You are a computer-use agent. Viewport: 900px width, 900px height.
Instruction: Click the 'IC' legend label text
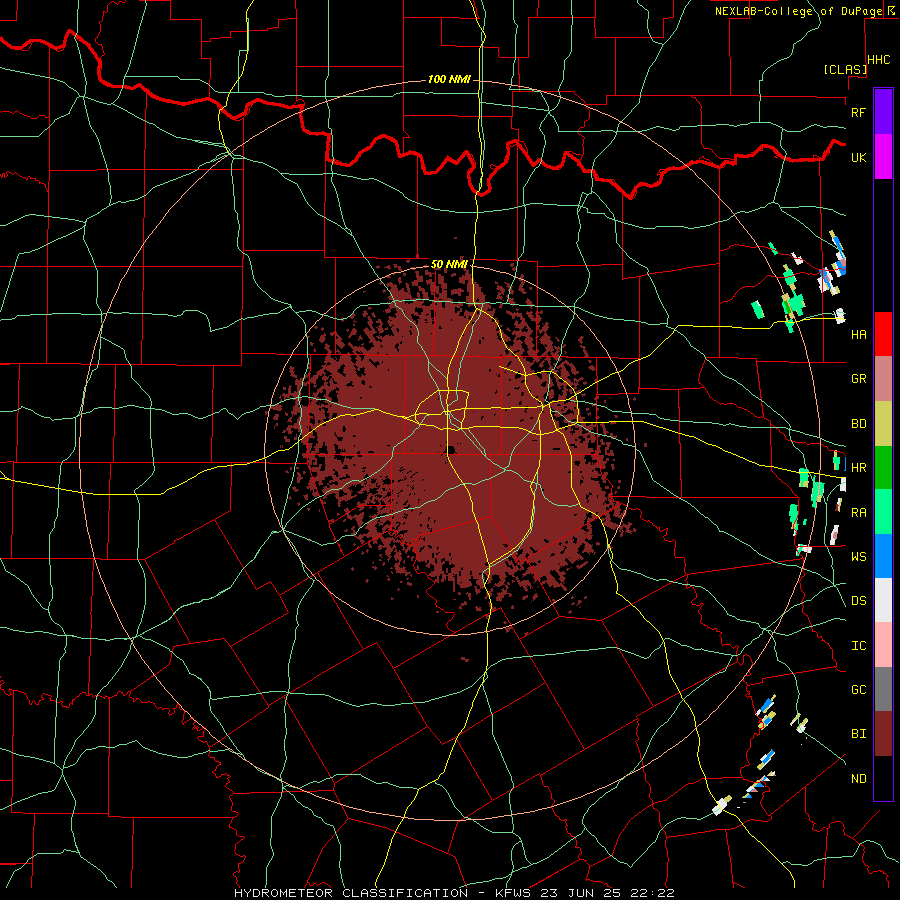coord(858,646)
